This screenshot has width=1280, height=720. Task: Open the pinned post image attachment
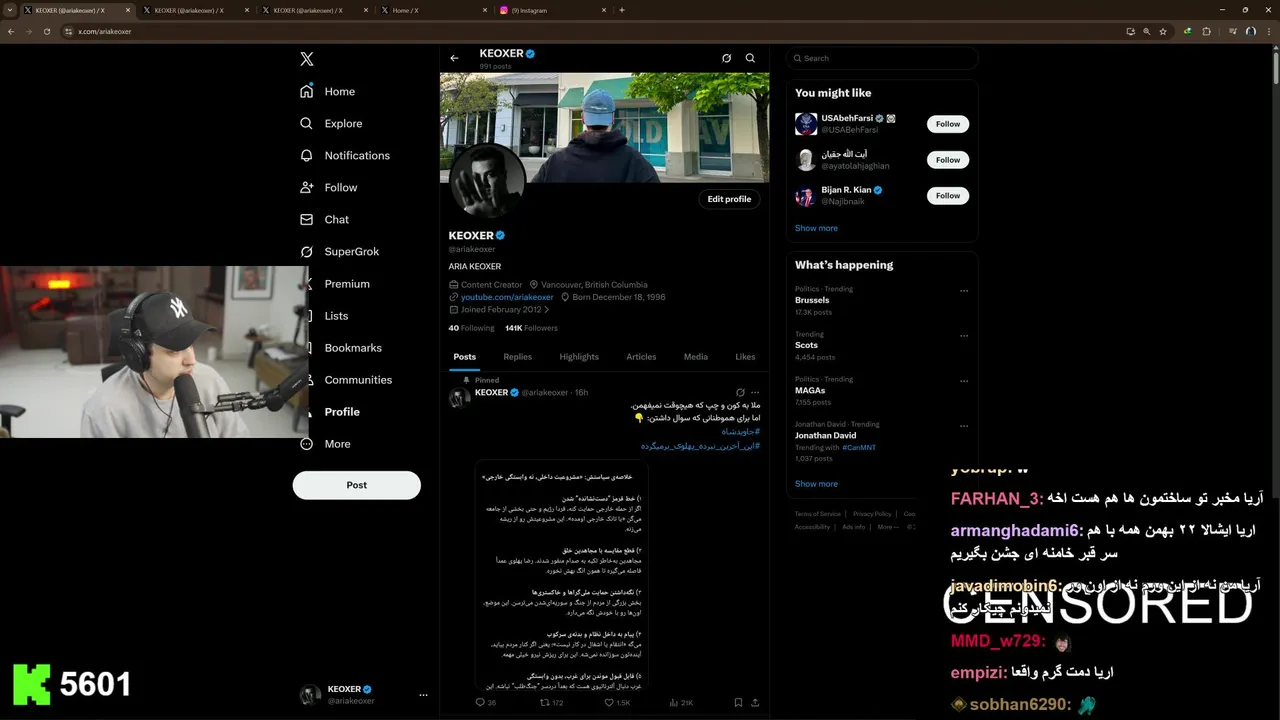[562, 575]
